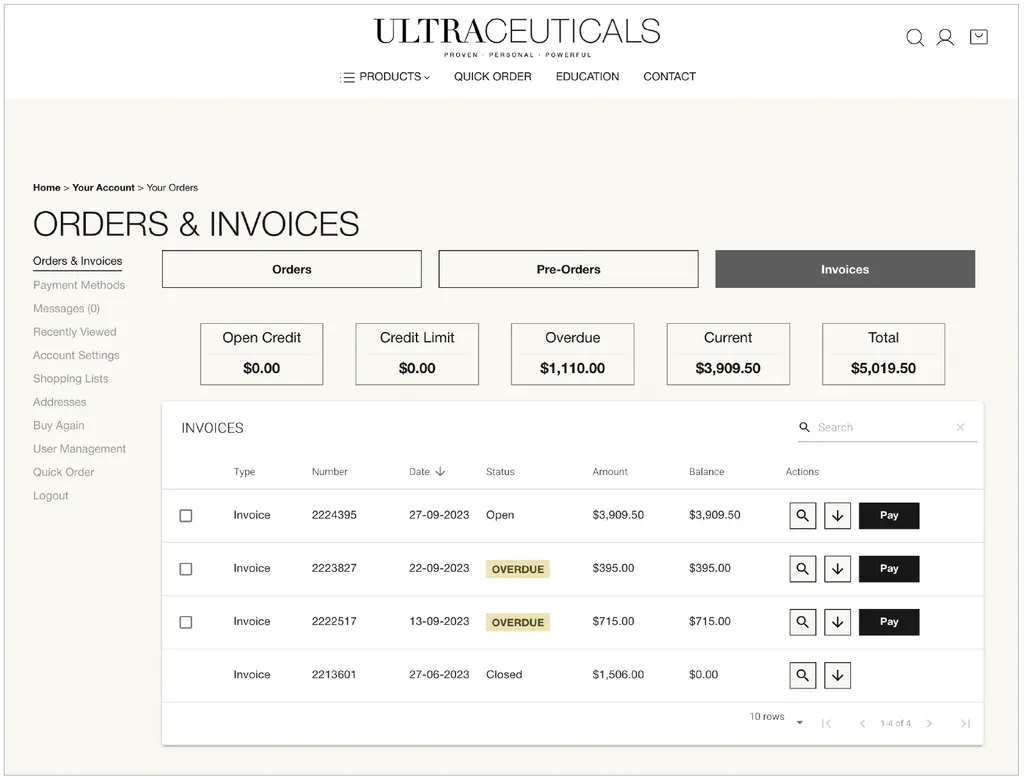Click the hamburger icon beside Products
This screenshot has height=777, width=1024.
(x=347, y=78)
